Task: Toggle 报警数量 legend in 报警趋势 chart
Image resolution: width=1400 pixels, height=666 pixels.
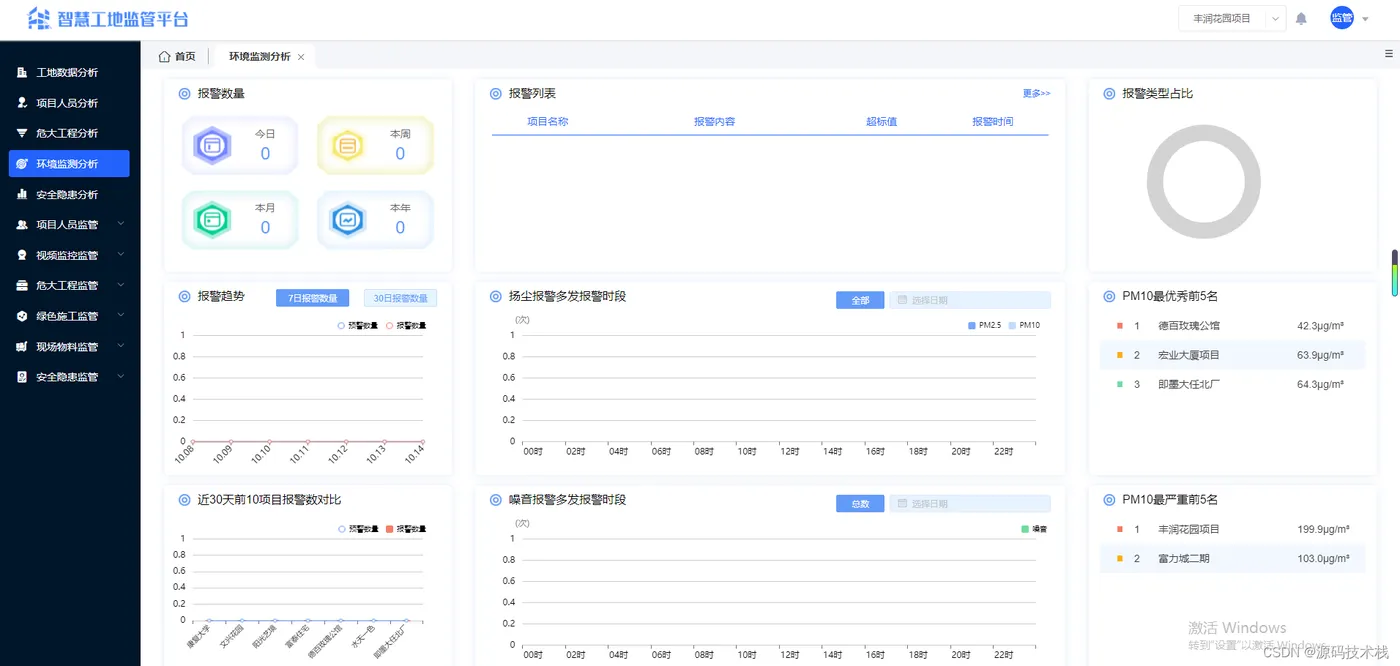Action: tap(406, 326)
